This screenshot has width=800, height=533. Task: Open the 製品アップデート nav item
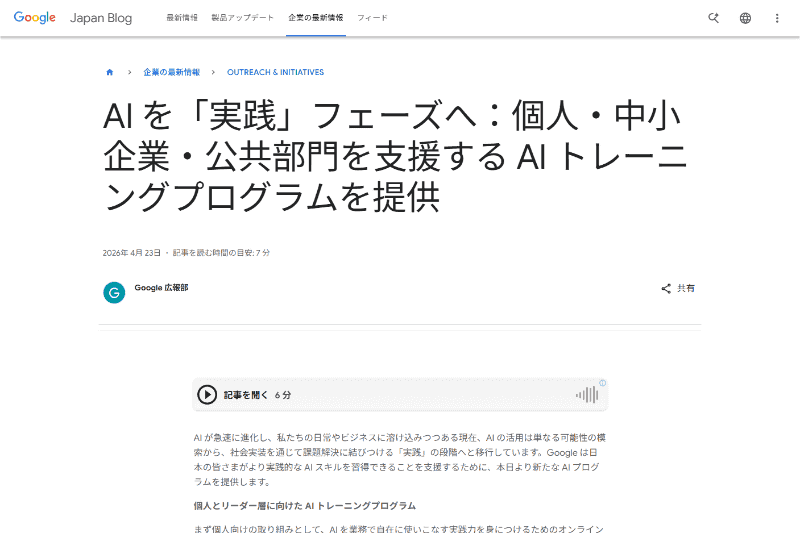[243, 18]
